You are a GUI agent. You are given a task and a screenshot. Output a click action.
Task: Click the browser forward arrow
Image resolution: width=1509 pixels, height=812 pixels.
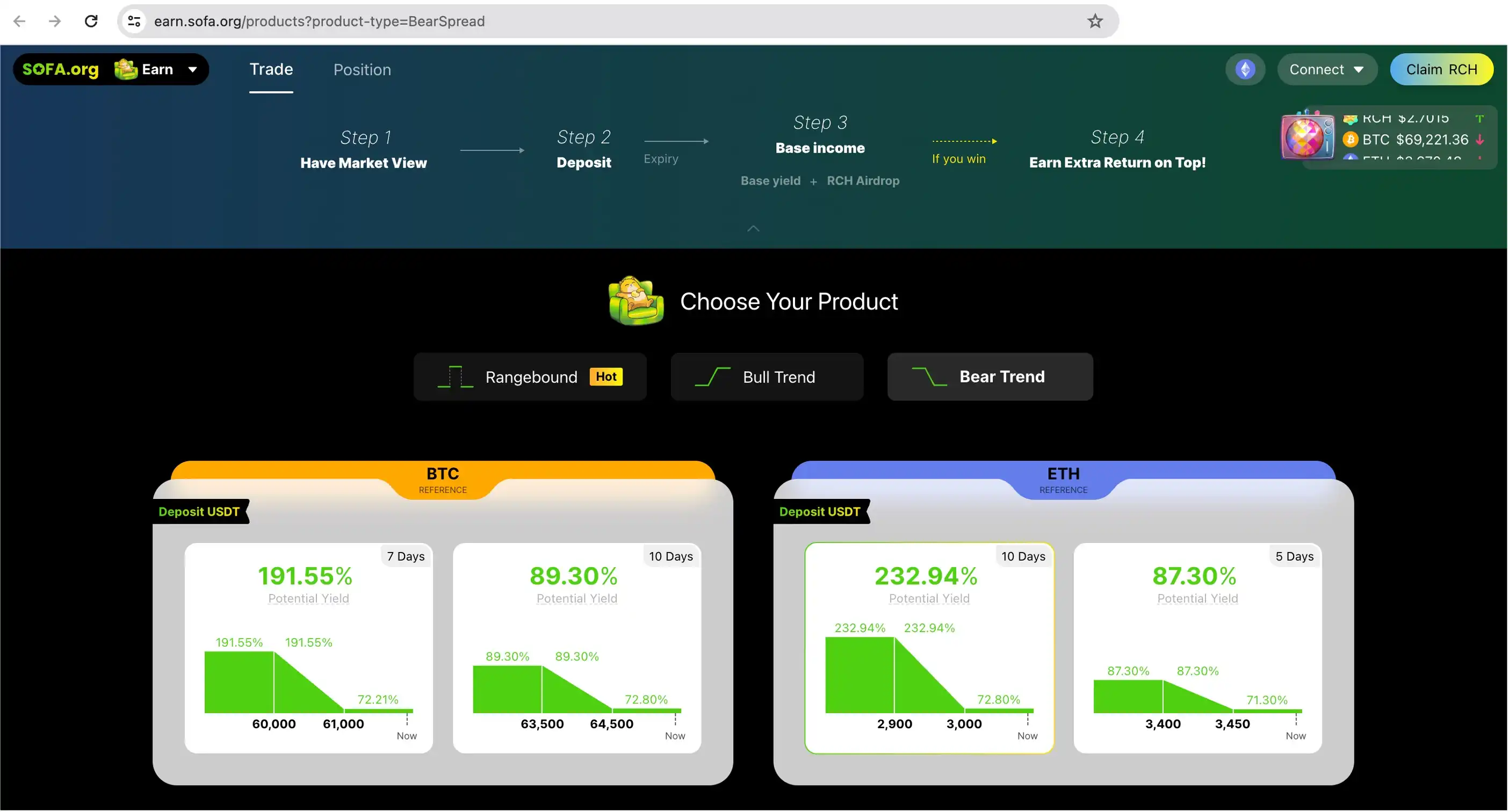pyautogui.click(x=54, y=21)
